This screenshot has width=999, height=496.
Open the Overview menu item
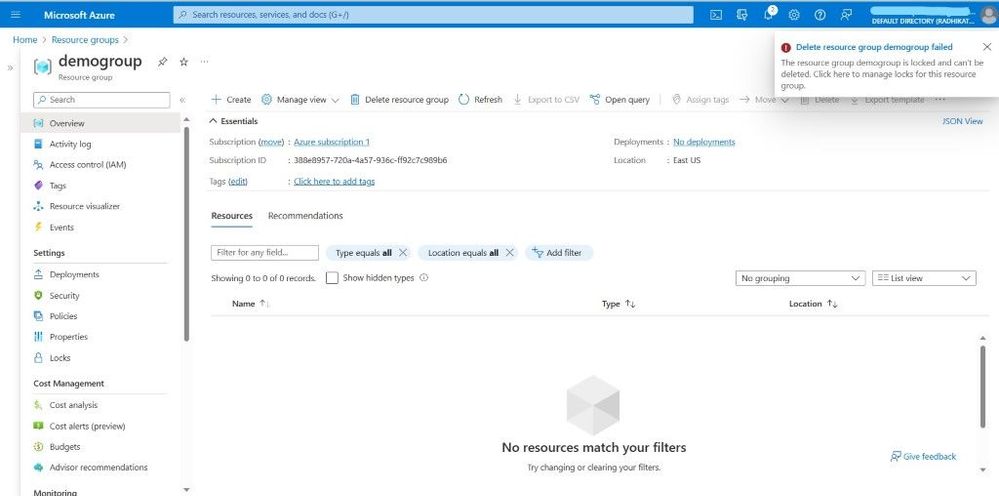(101, 123)
